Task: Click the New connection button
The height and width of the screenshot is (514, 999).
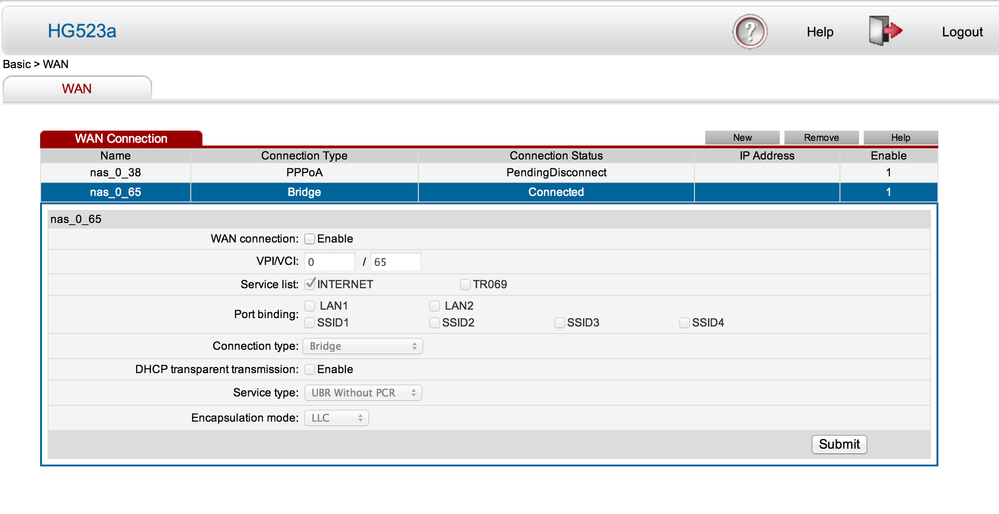Action: click(x=742, y=138)
